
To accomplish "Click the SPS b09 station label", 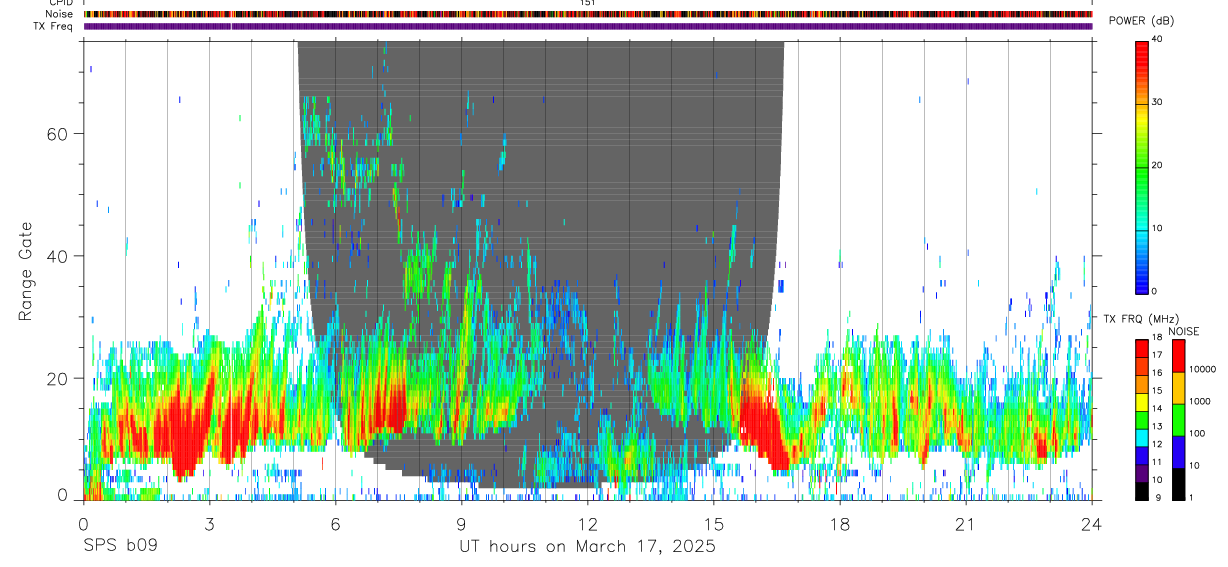I will (x=119, y=547).
